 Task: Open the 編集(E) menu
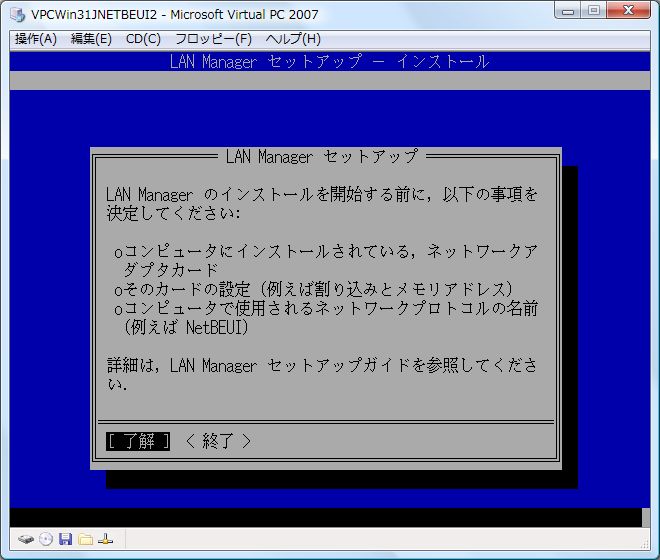pos(91,39)
